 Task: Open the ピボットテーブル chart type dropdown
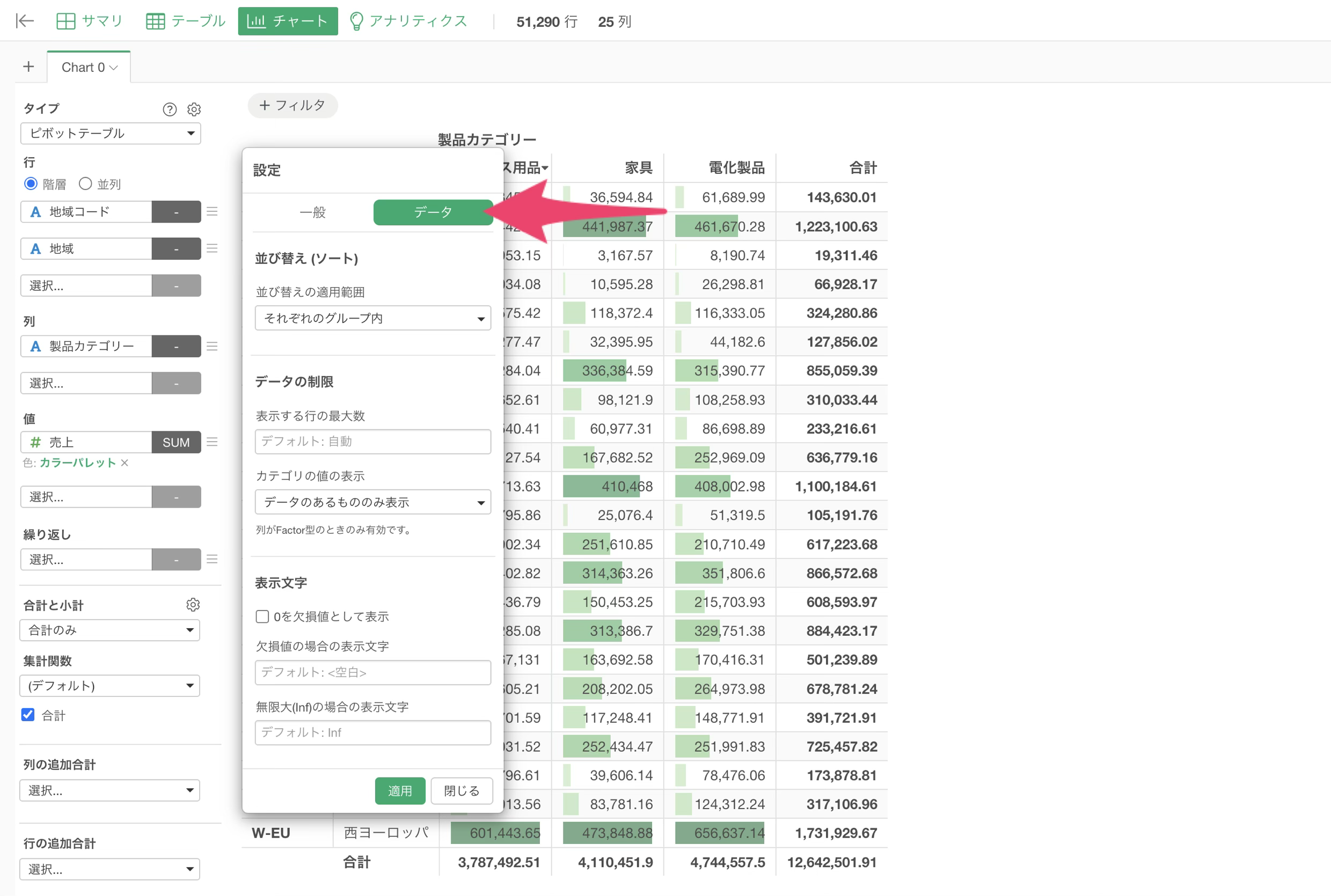coord(111,134)
